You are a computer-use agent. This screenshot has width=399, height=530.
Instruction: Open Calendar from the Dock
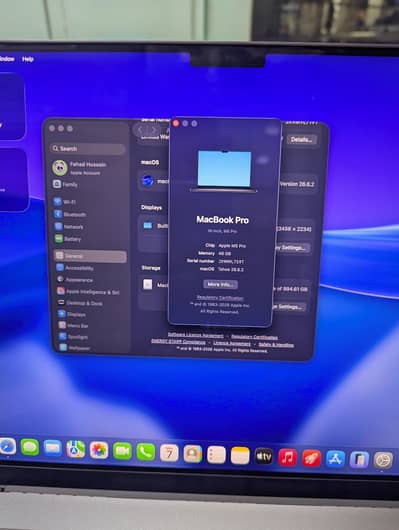(169, 453)
